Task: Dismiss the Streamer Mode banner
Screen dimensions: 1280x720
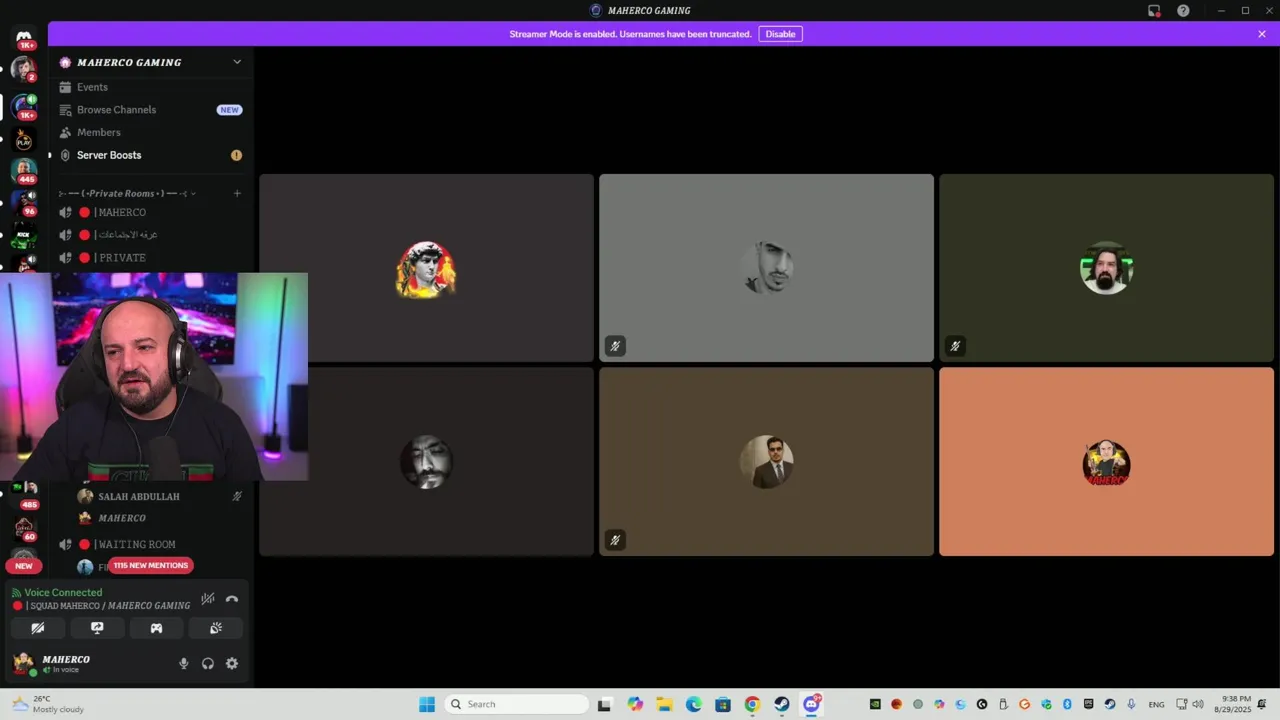Action: [x=1262, y=34]
